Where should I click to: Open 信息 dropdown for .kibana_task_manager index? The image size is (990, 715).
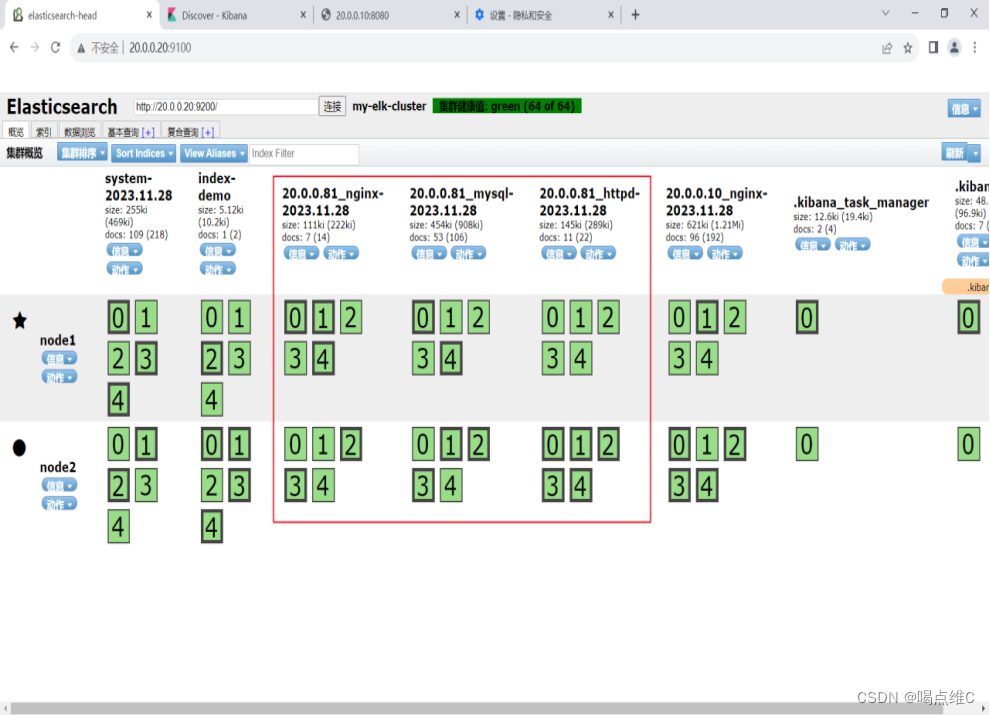[x=813, y=244]
